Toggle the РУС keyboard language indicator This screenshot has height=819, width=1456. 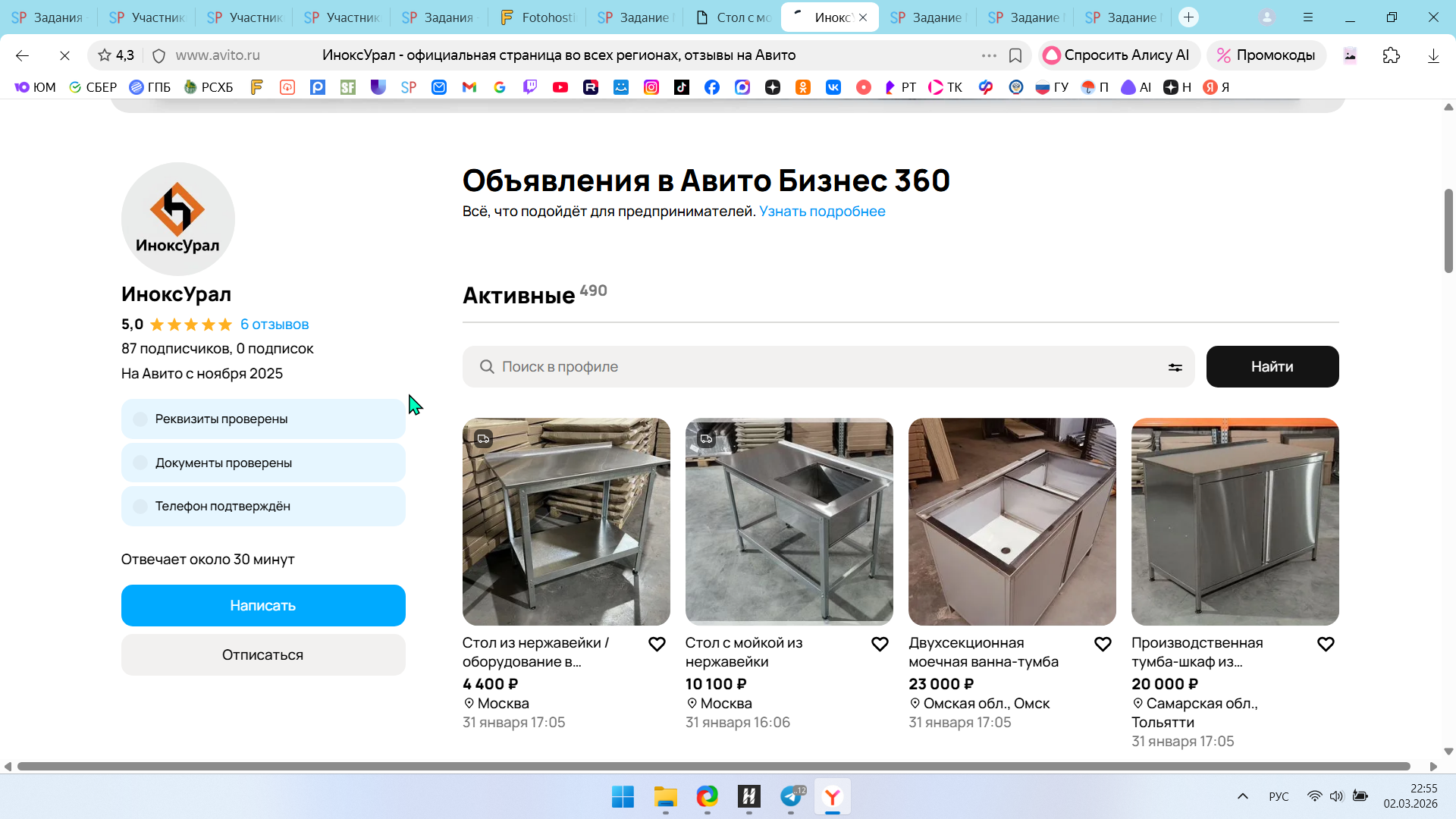tap(1279, 796)
